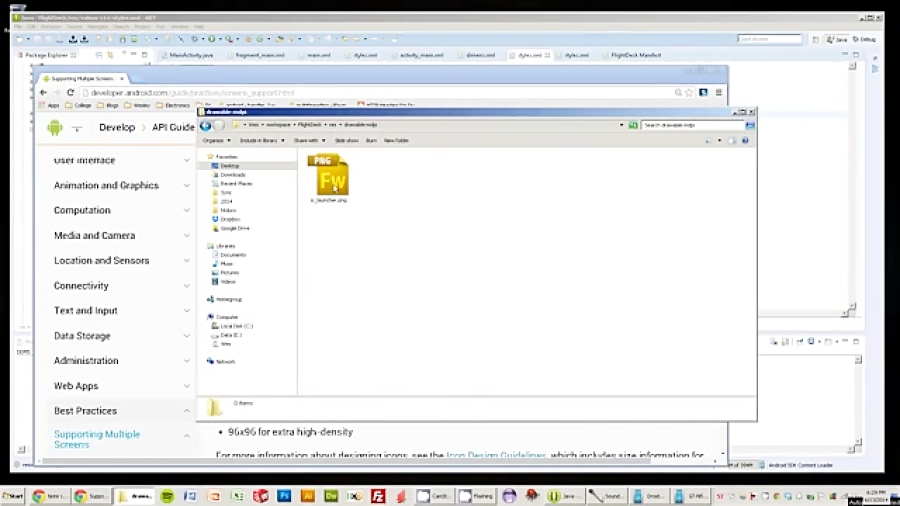Screen dimensions: 900x506
Task: Click Slide show in Explorer toolbar
Action: pos(346,141)
